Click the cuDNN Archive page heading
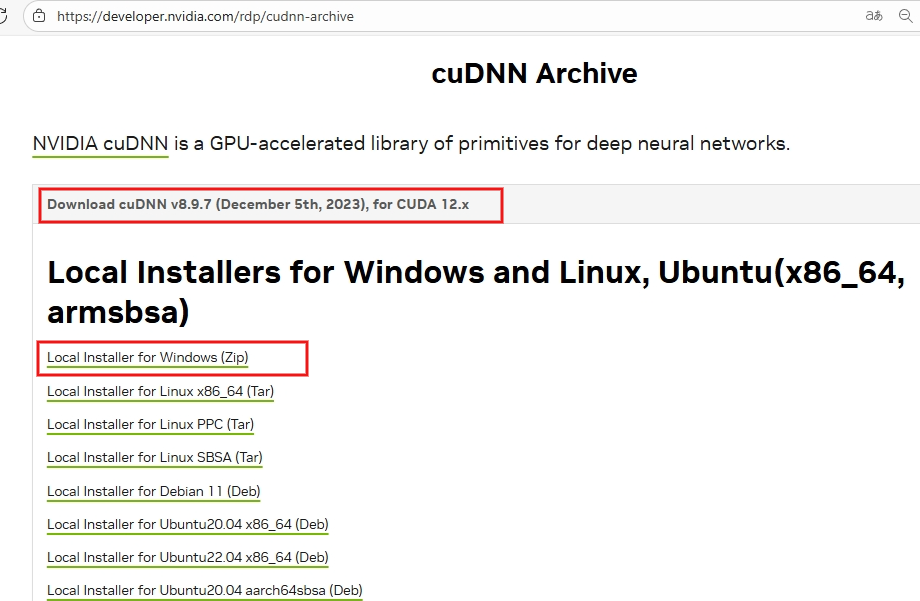 pyautogui.click(x=534, y=73)
